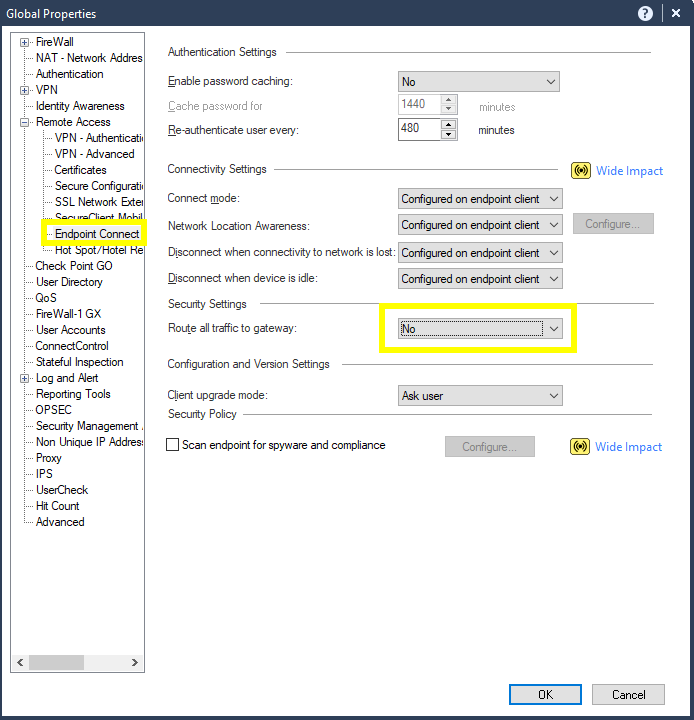Screen dimensions: 694x720
Task: Click the tree's horizontal scrollbar right arrow
Action: coord(134,662)
